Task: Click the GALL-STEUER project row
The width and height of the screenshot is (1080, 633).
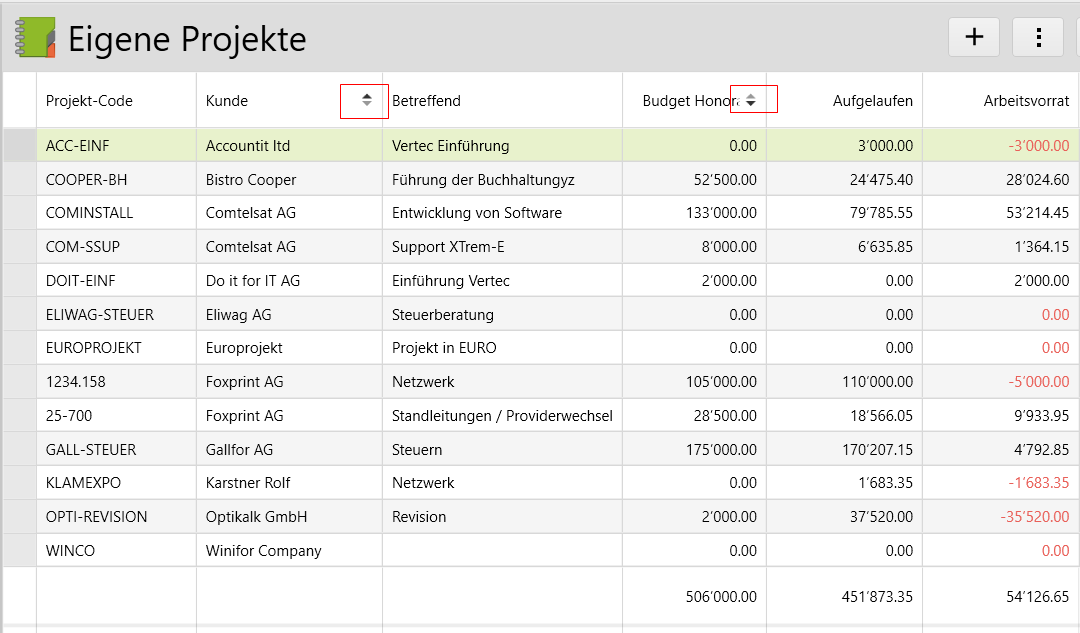Action: (x=91, y=450)
